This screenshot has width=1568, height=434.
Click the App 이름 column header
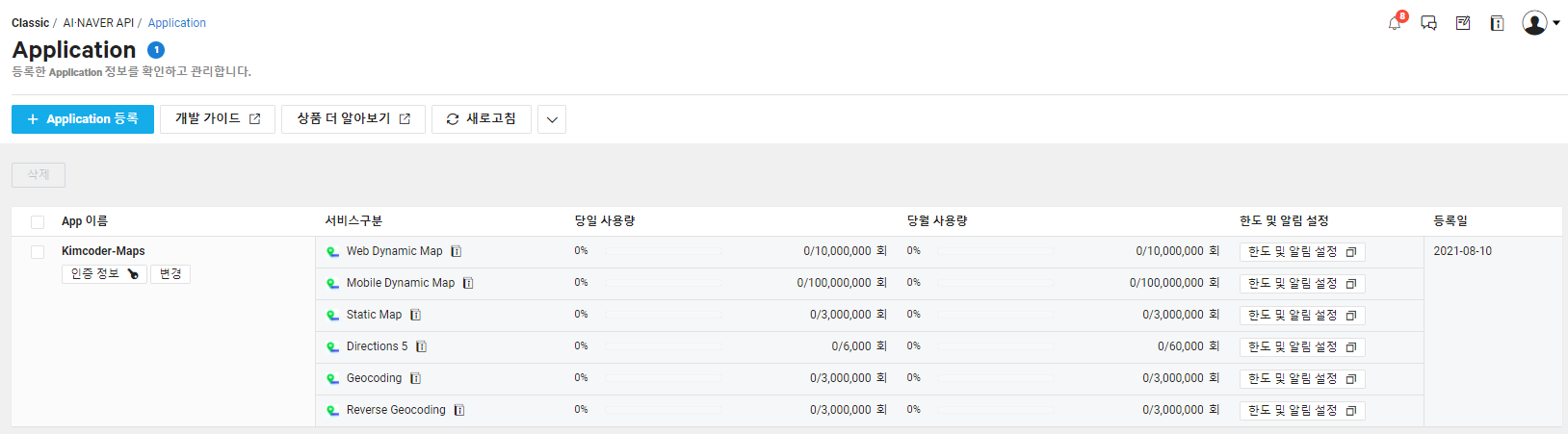(85, 221)
